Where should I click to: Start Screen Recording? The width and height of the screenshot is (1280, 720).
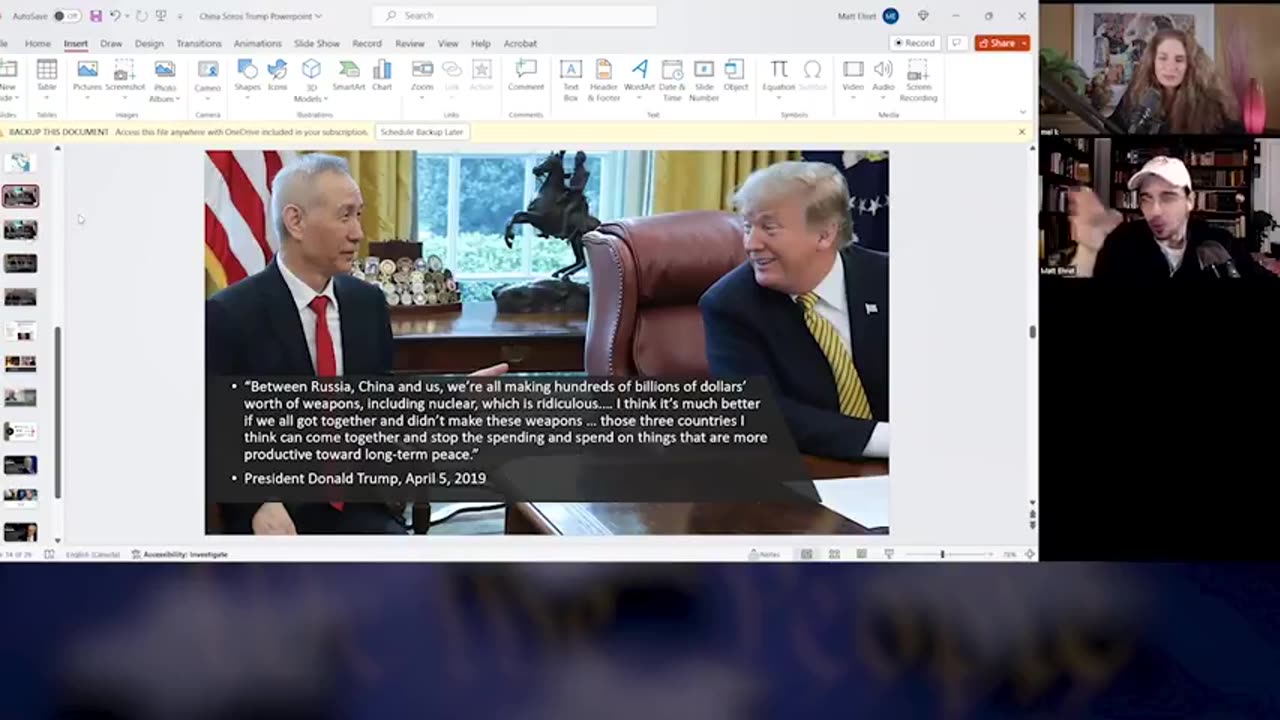click(918, 80)
